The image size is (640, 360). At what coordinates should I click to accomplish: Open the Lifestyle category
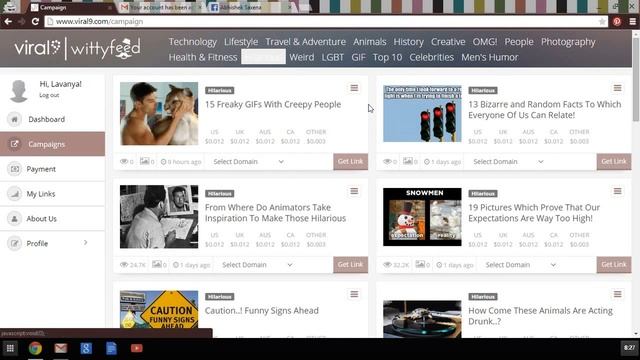tap(241, 42)
